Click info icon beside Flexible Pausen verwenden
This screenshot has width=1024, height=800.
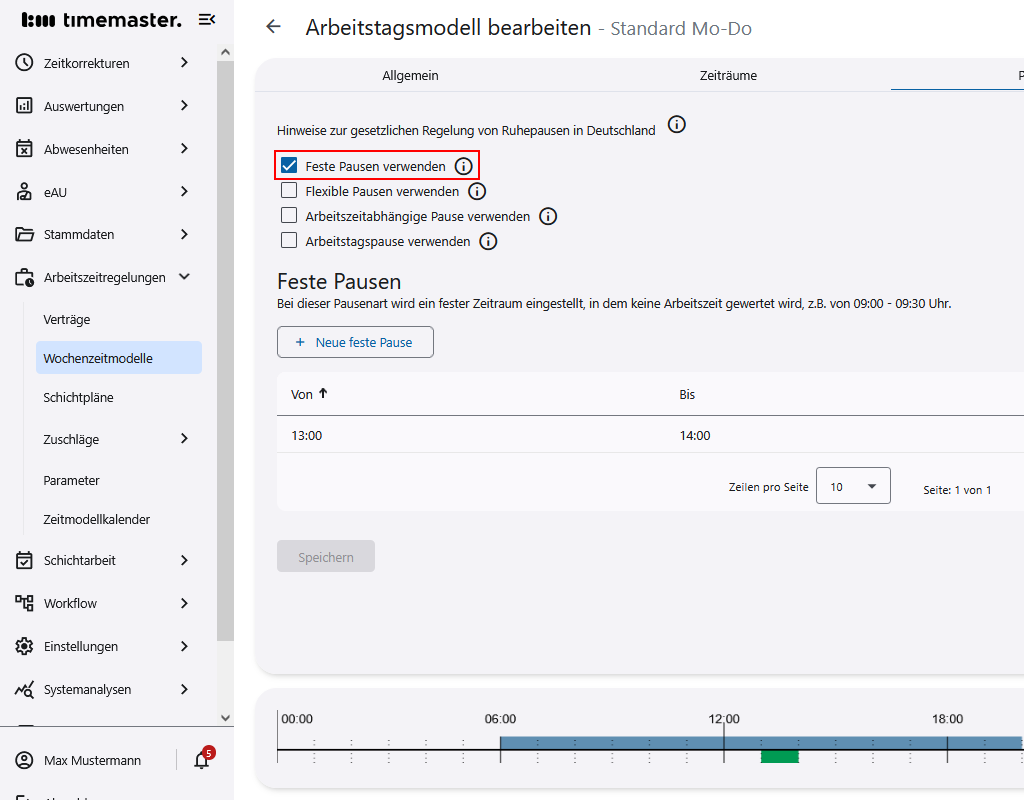477,191
